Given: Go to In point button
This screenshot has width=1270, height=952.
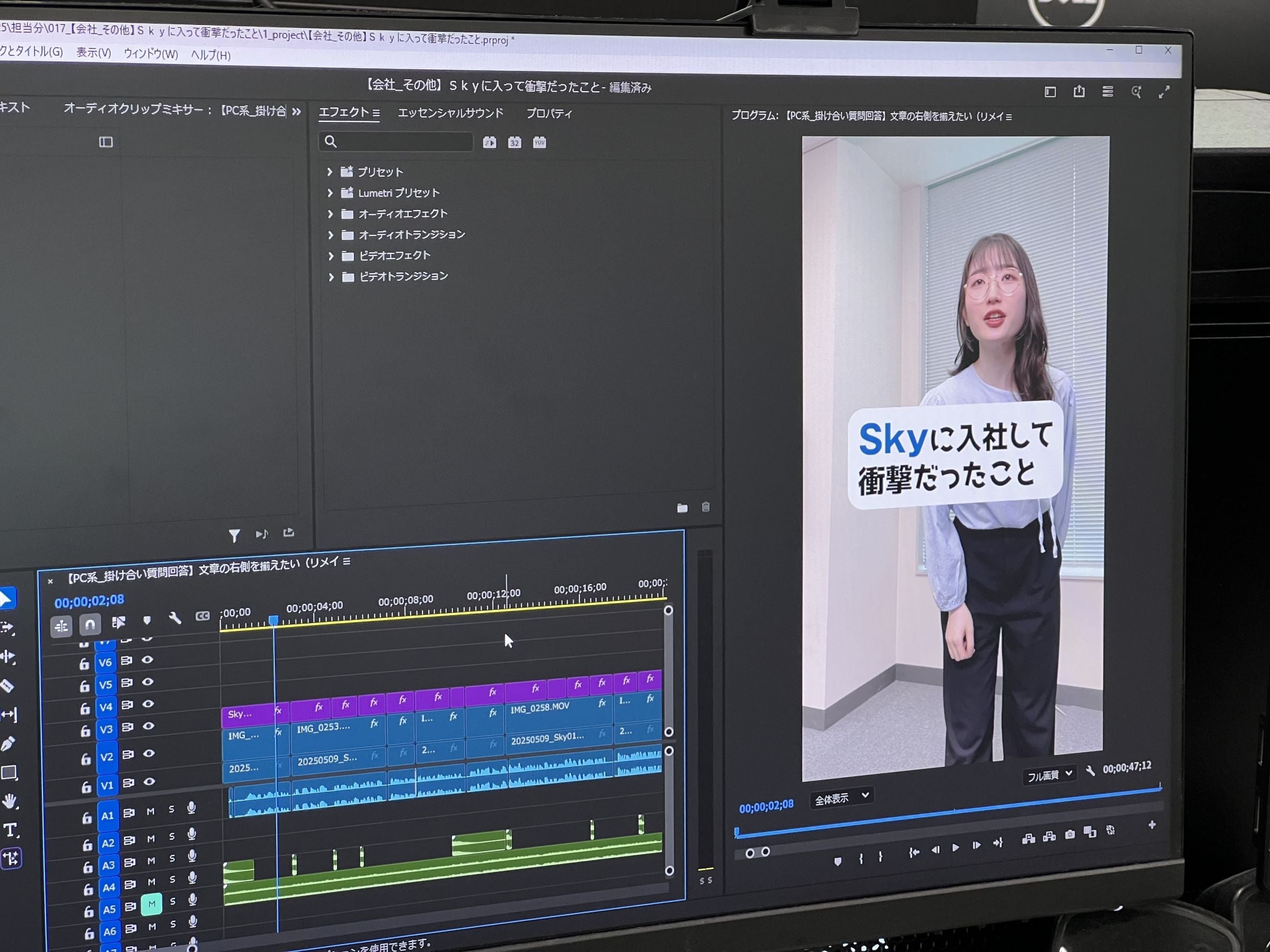Looking at the screenshot, I should 914,853.
